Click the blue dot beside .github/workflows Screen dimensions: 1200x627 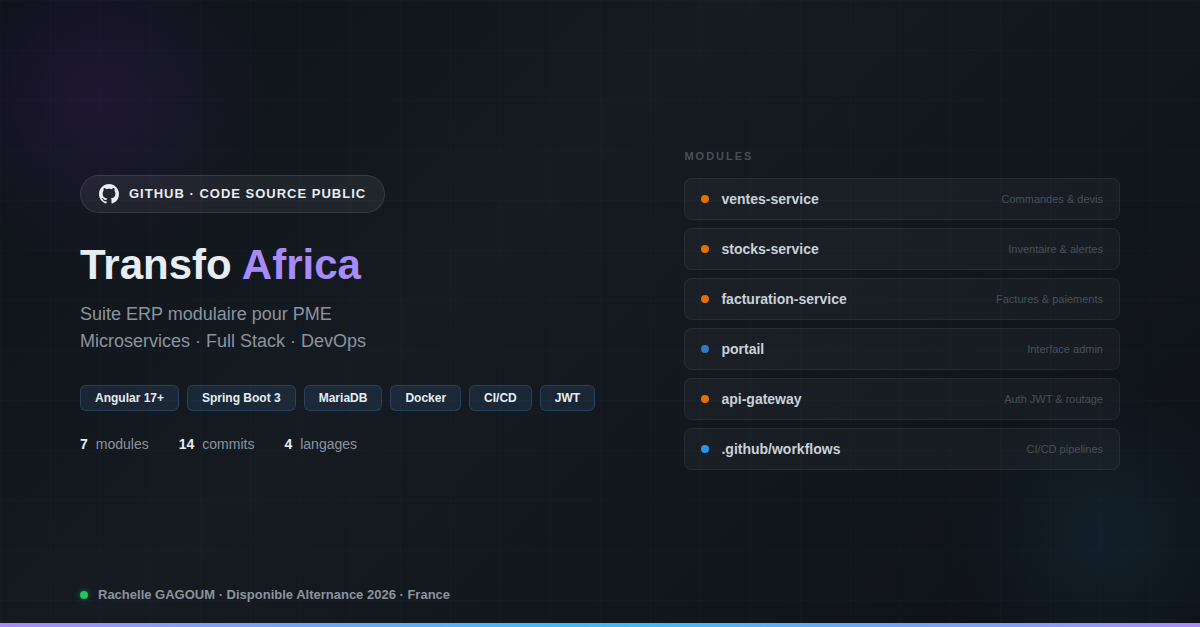[x=705, y=449]
